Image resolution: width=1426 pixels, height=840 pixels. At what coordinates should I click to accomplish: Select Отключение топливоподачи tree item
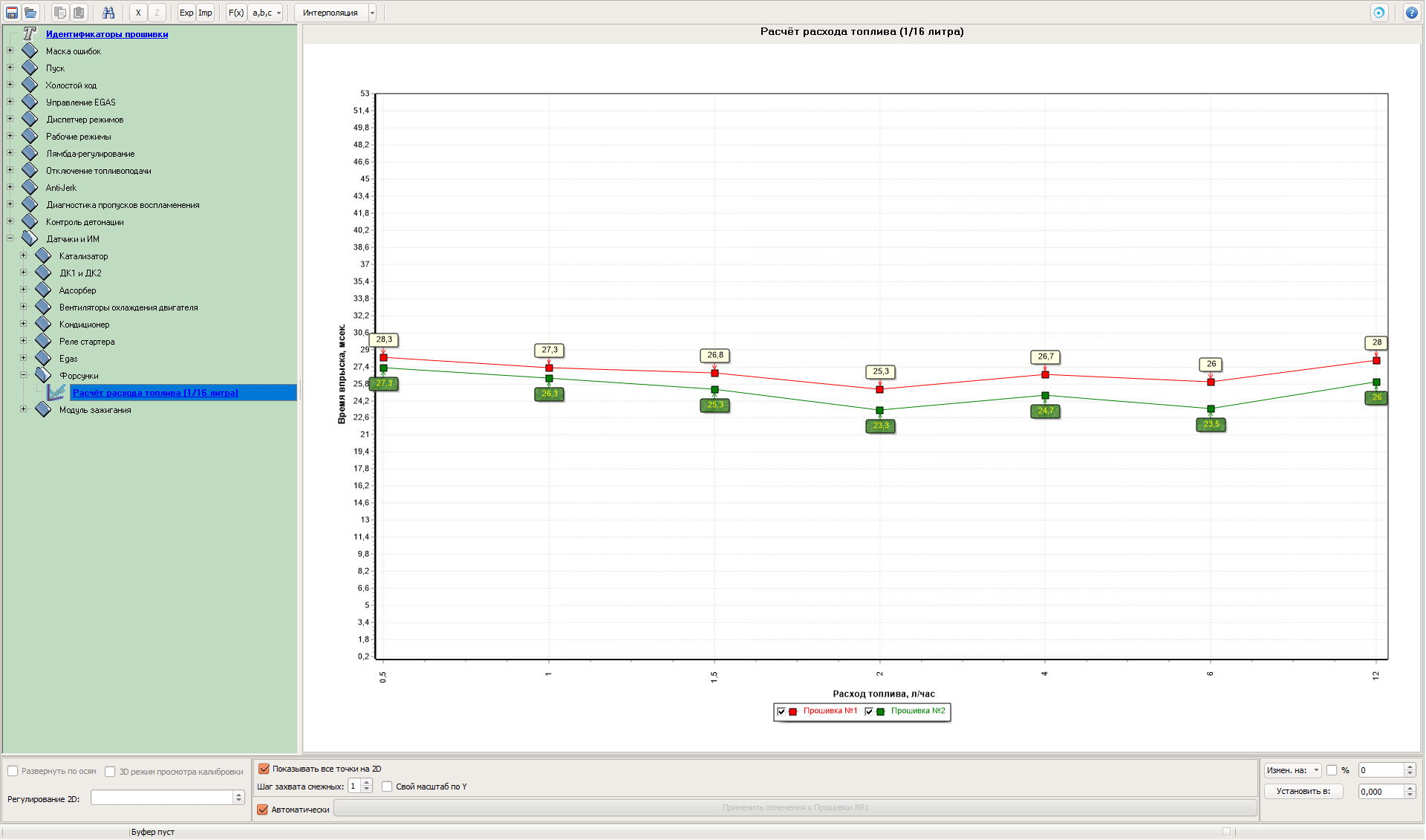[99, 171]
